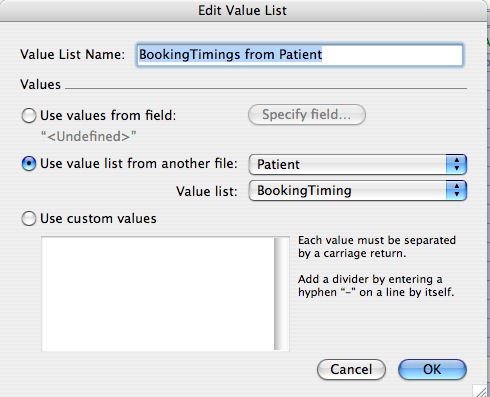Click the "Value List Name:" label
490x397 pixels.
[72, 54]
